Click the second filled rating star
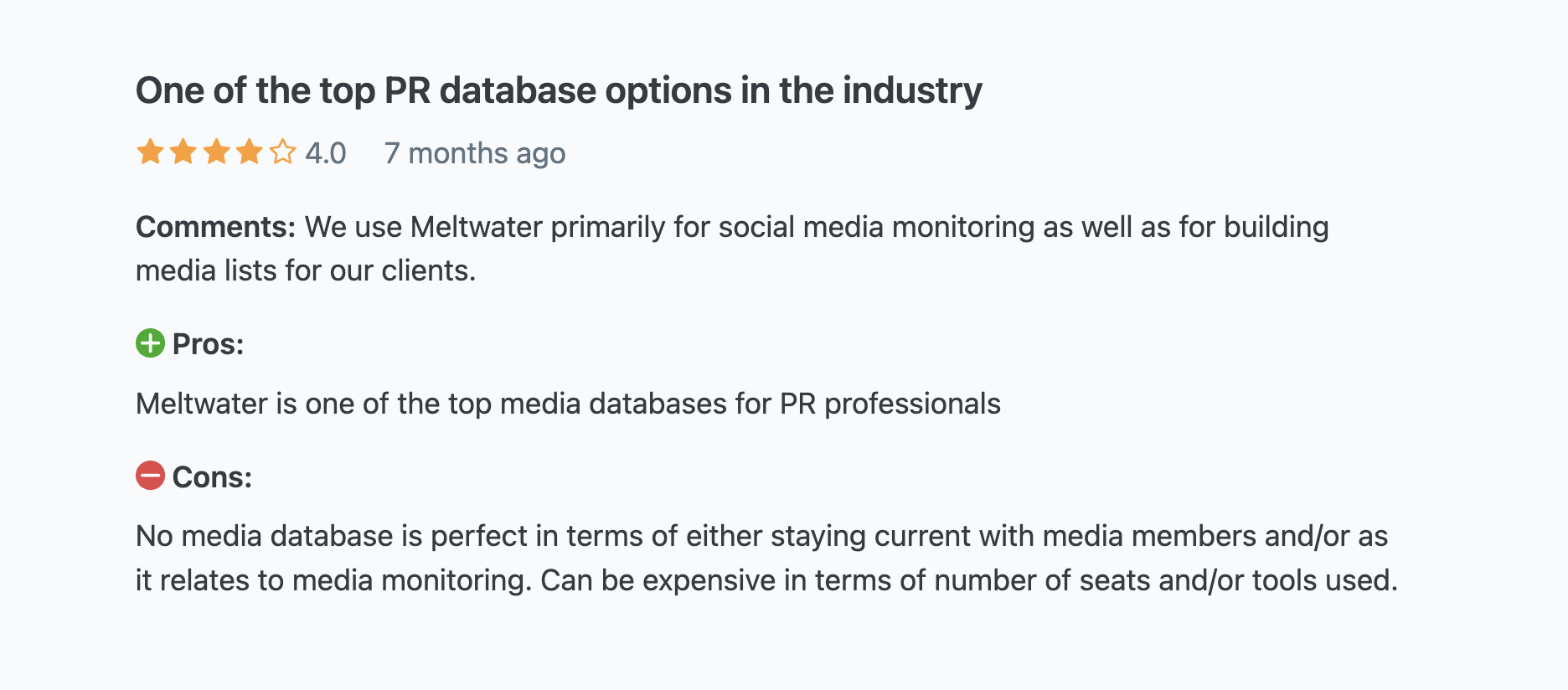This screenshot has width=1568, height=690. [183, 152]
